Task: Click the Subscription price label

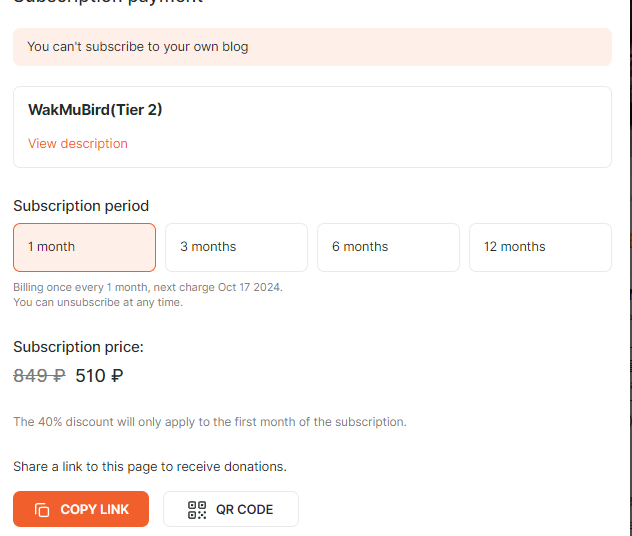Action: [79, 347]
